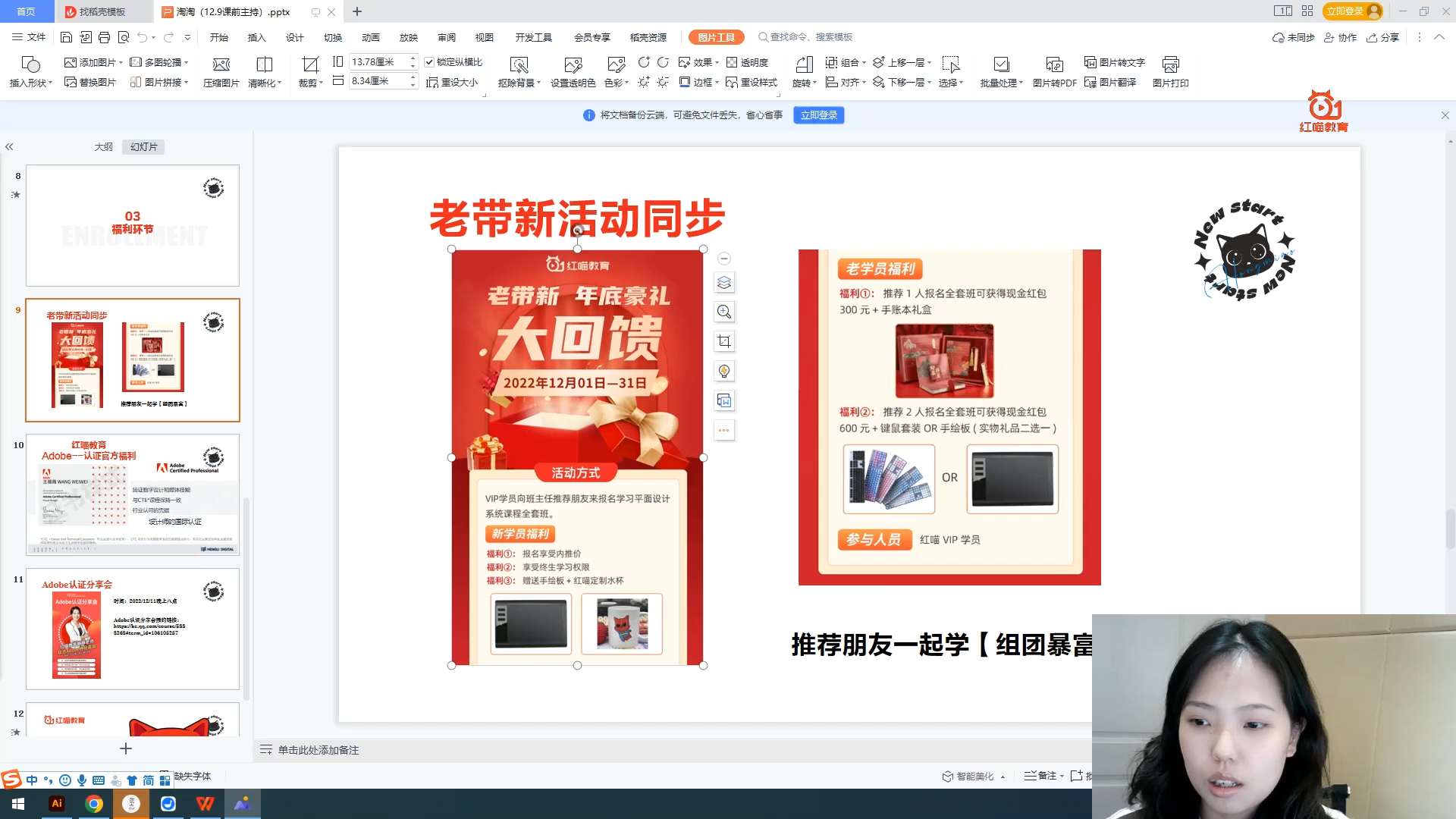Switch to the 大纲 outline panel tab
The image size is (1456, 819).
[x=103, y=147]
